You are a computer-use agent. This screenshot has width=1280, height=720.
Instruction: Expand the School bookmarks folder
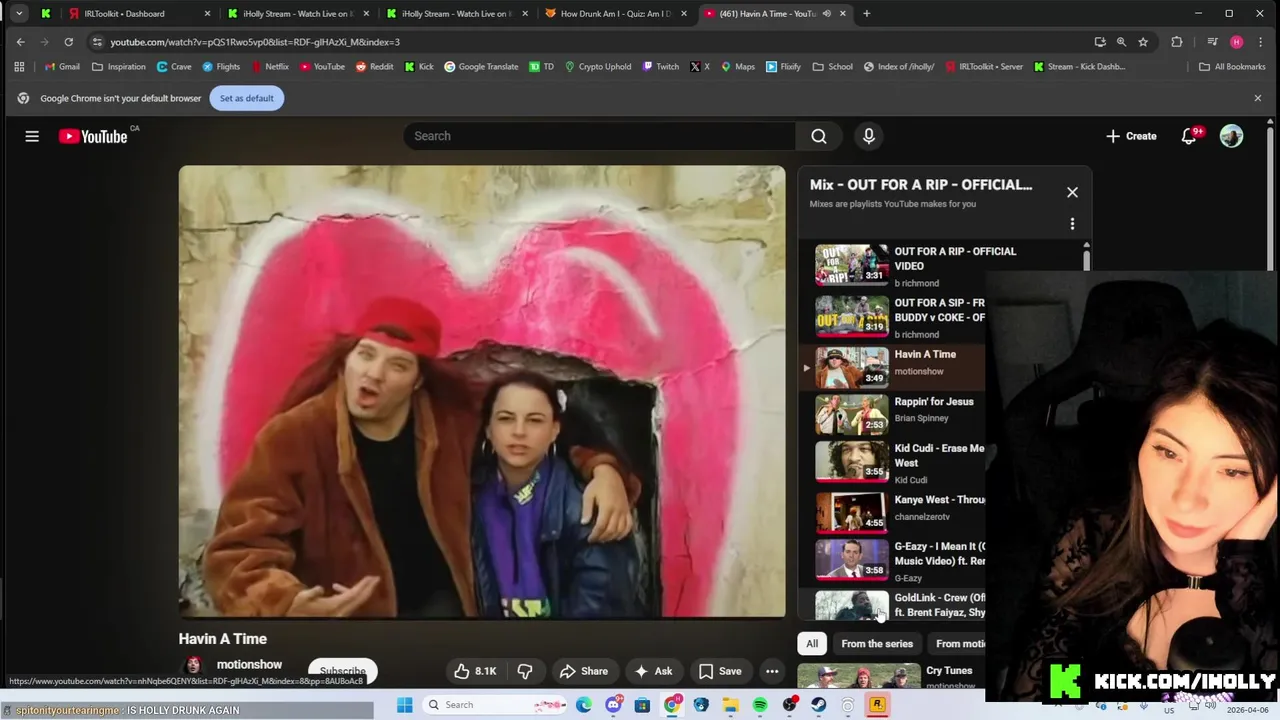click(x=832, y=67)
